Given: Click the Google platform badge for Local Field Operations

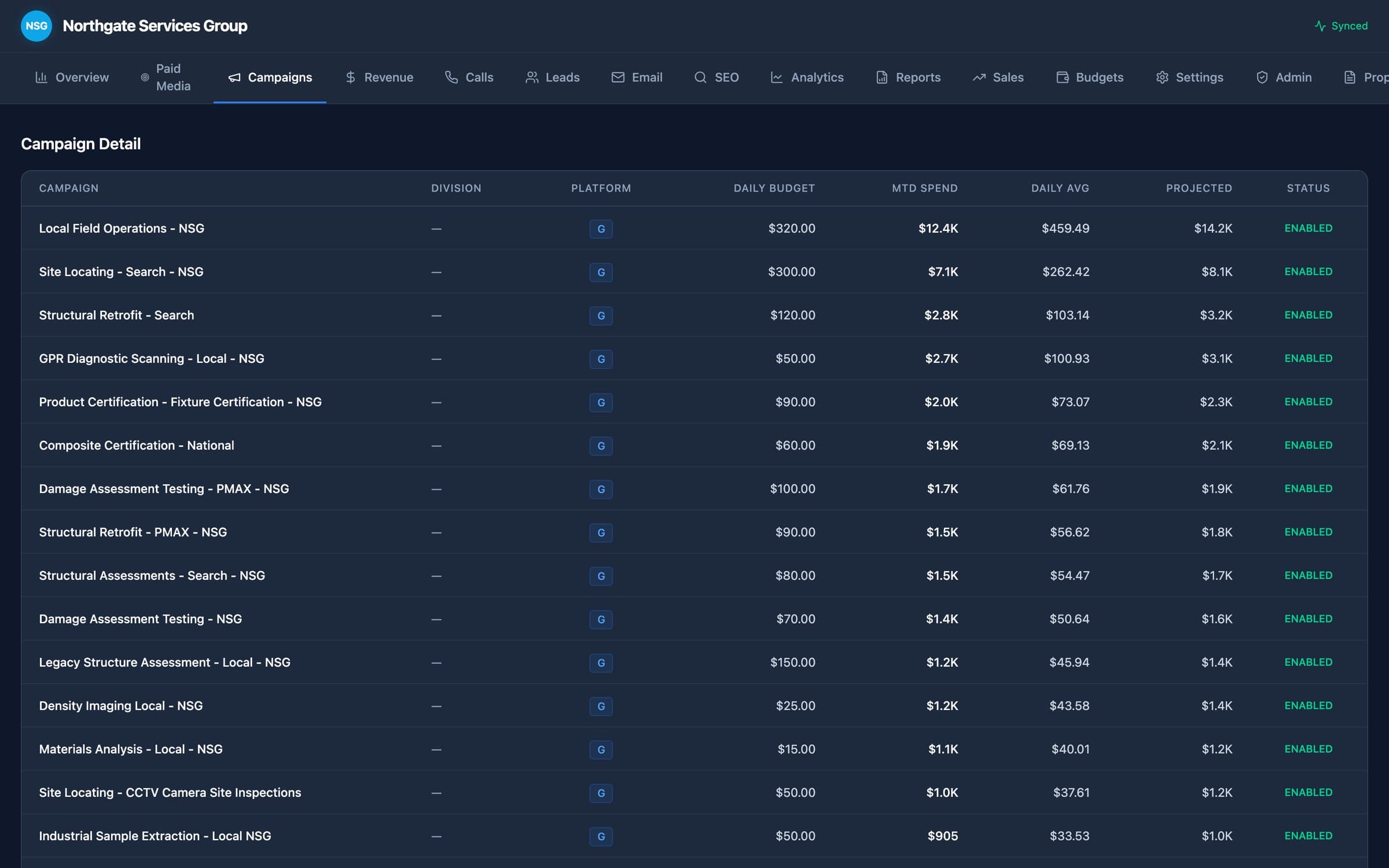Looking at the screenshot, I should pos(601,229).
